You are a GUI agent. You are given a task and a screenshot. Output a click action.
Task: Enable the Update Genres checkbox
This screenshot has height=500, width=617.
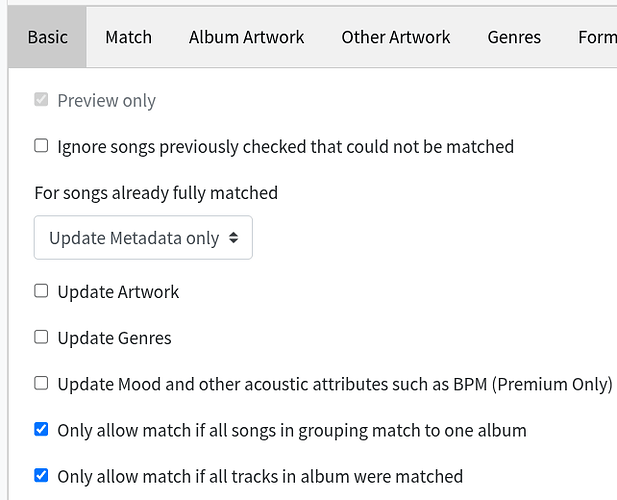tap(41, 337)
